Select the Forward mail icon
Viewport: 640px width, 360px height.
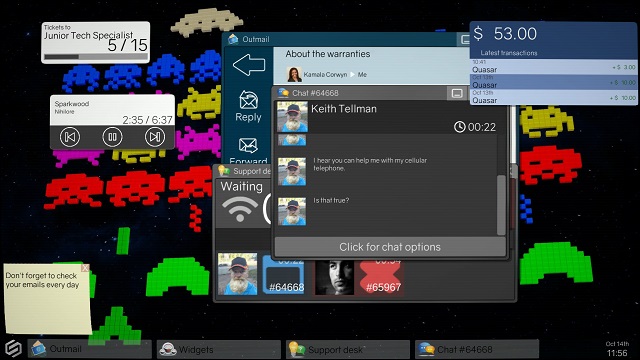(x=248, y=146)
